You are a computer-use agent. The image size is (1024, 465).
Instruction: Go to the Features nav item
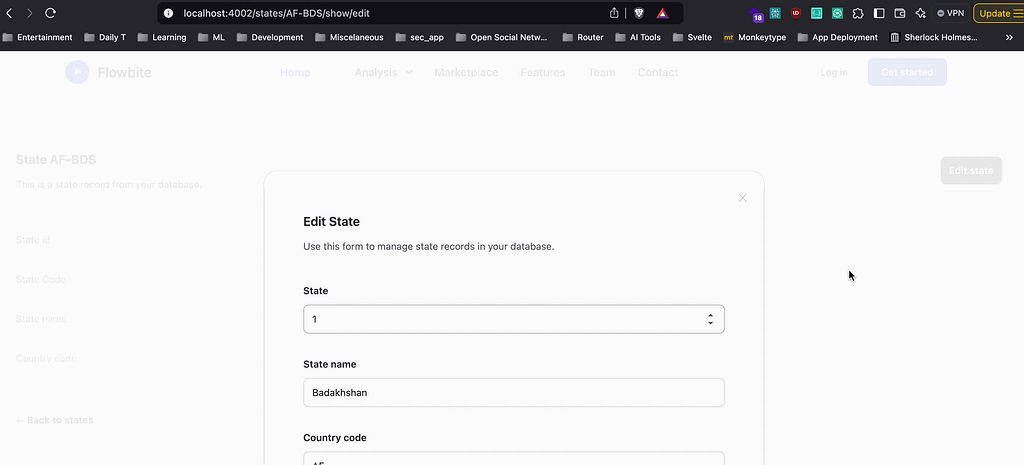click(x=542, y=72)
